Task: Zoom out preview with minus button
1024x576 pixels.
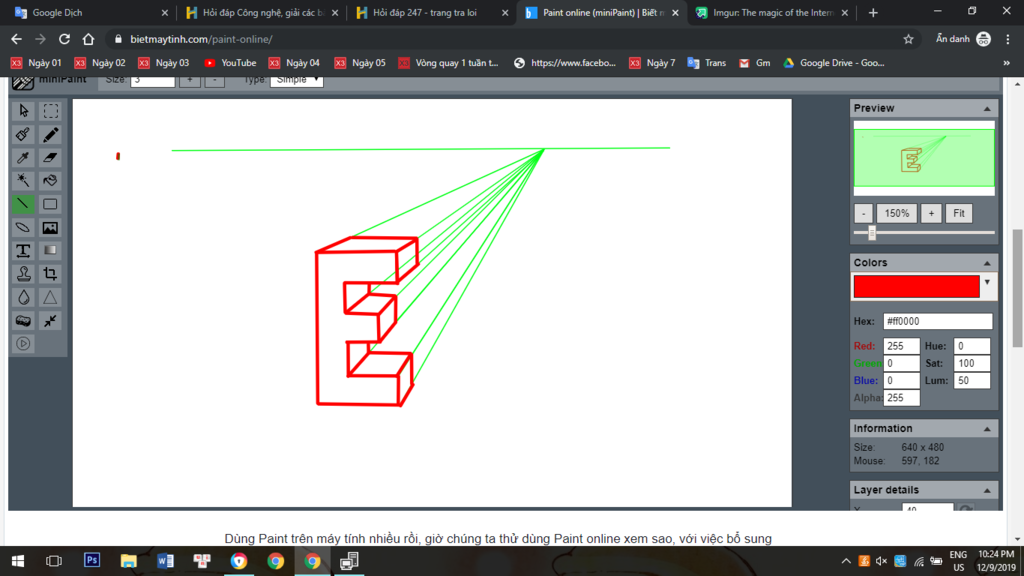Action: [x=863, y=214]
